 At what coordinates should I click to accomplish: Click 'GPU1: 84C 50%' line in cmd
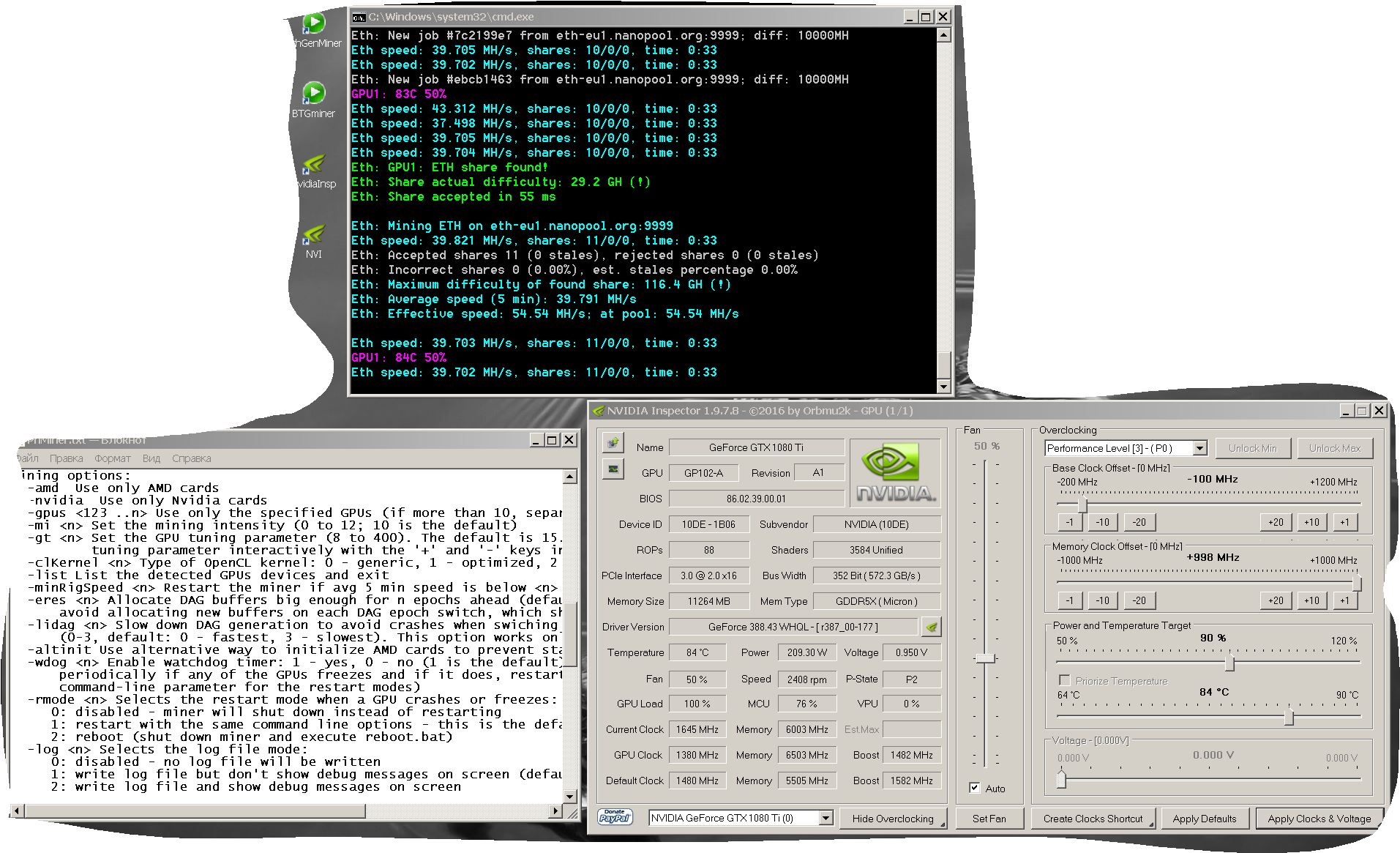coord(399,357)
